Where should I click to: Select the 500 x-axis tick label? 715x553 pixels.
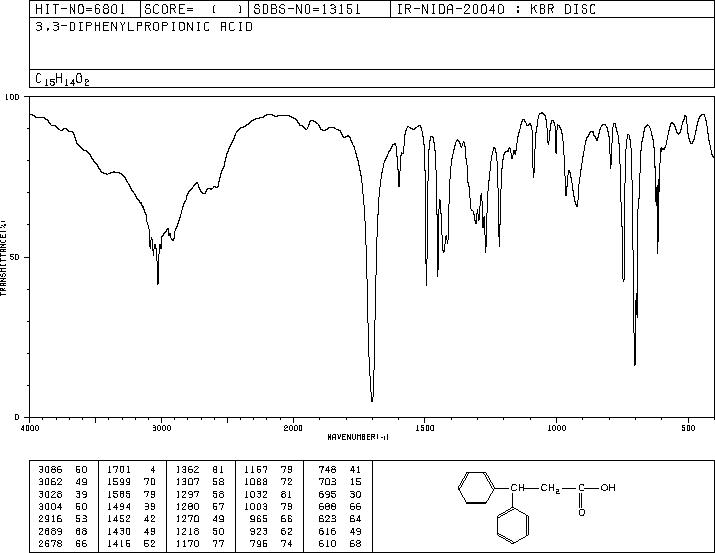689,428
